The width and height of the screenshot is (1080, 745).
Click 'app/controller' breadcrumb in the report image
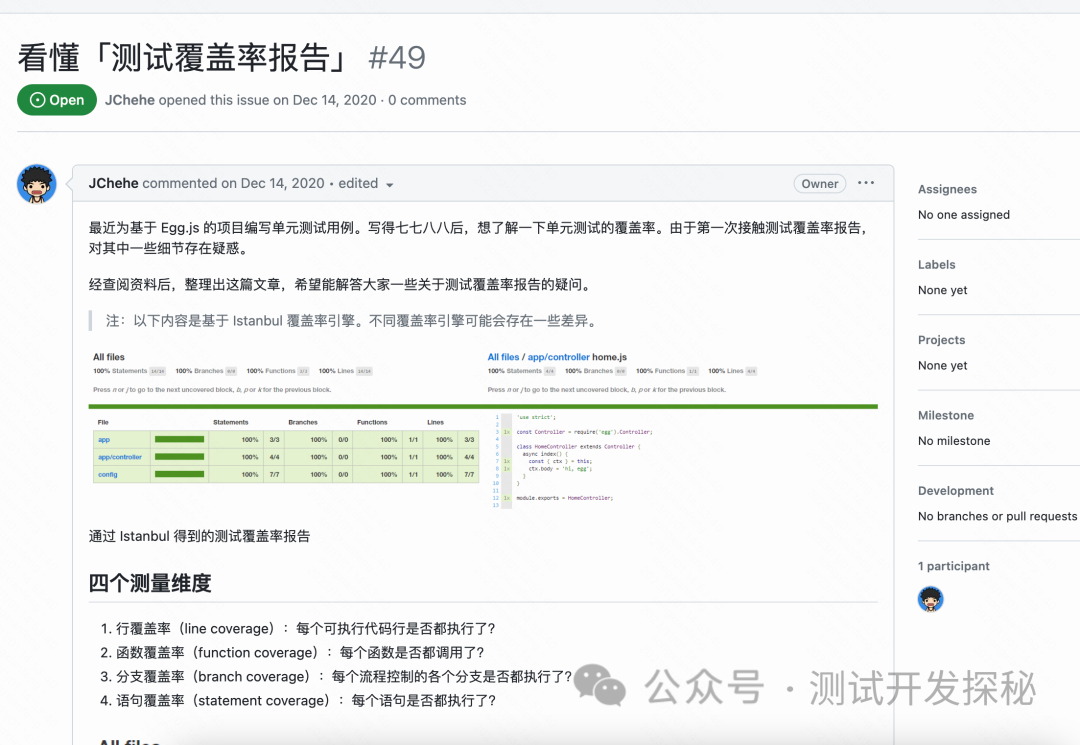(559, 357)
